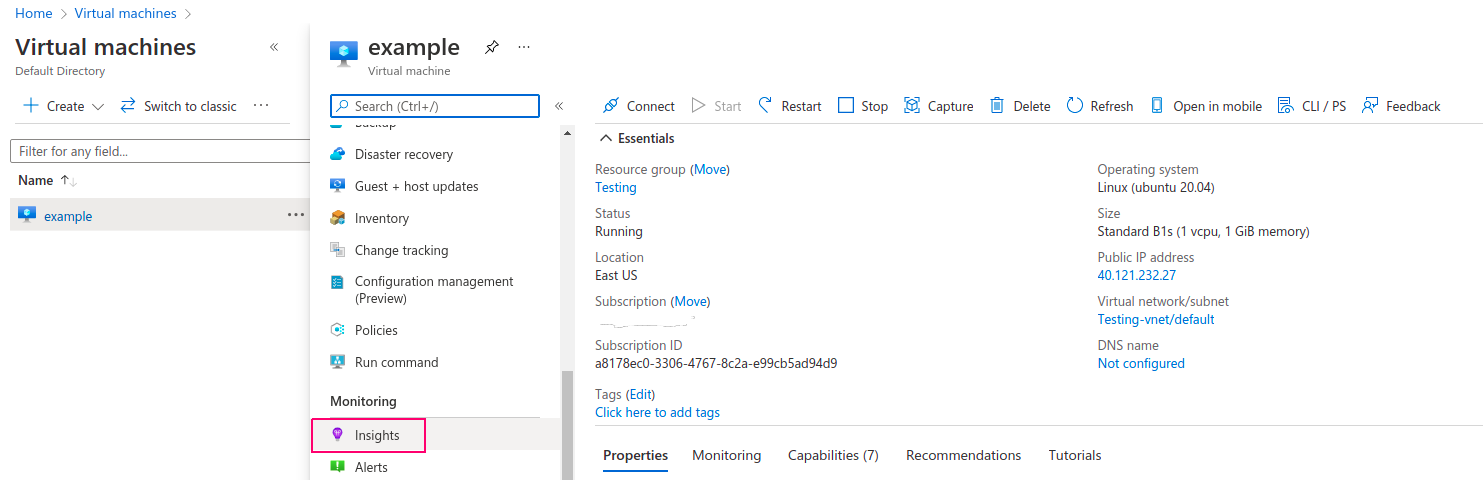Open Insights under Monitoring
Viewport: 1483px width, 480px height.
coord(369,435)
